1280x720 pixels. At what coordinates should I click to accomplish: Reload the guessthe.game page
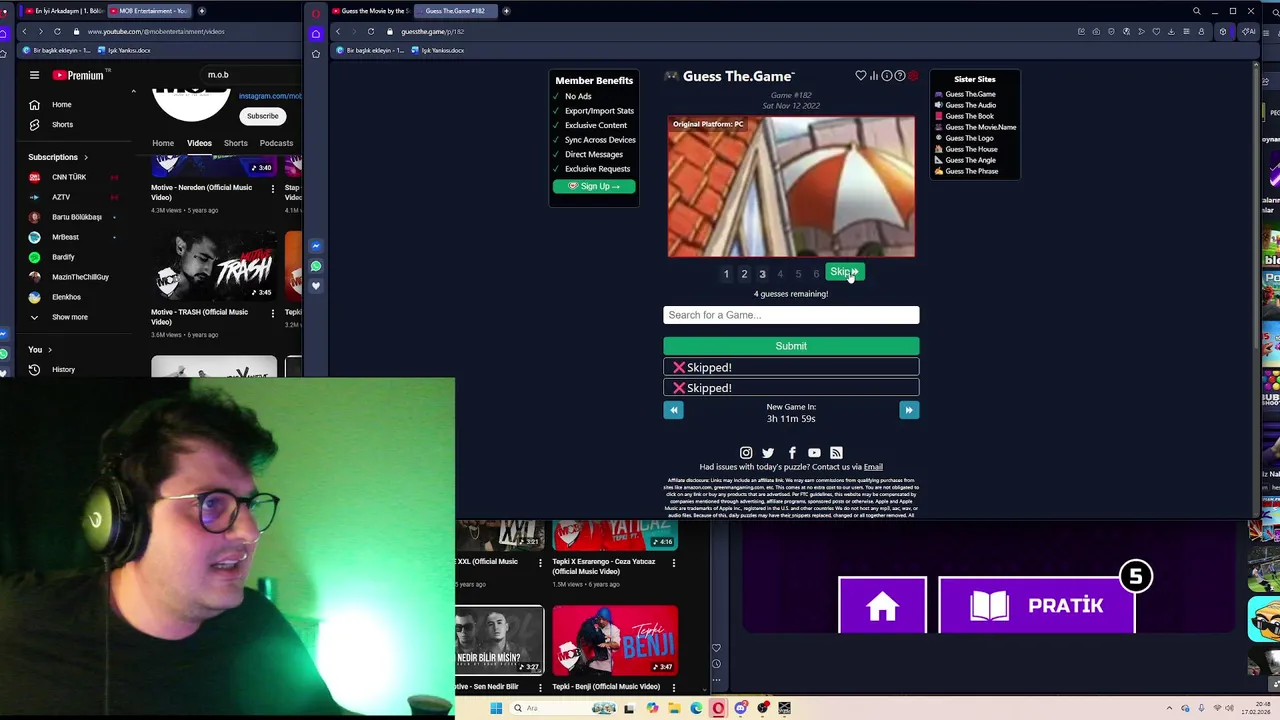pyautogui.click(x=370, y=31)
